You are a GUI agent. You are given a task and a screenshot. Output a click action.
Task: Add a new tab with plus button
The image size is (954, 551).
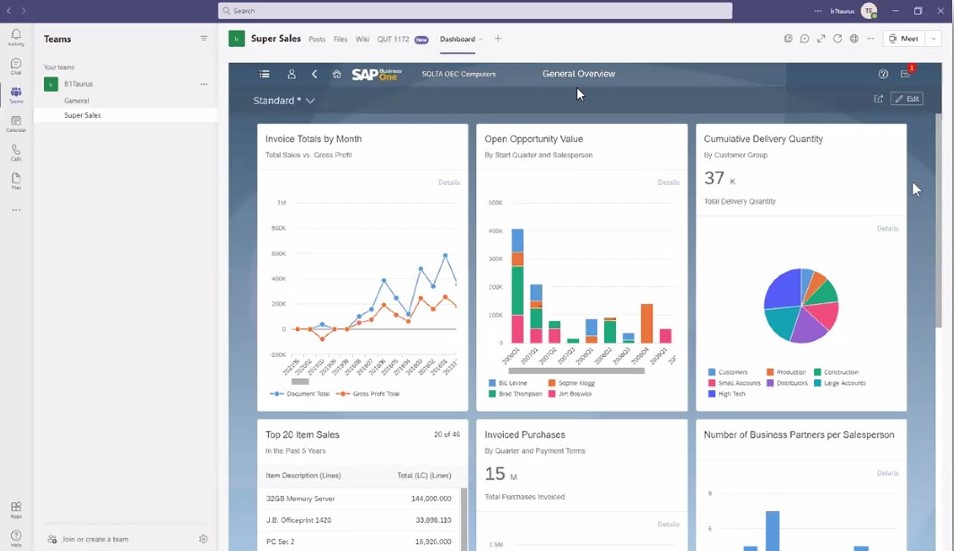[x=498, y=38]
